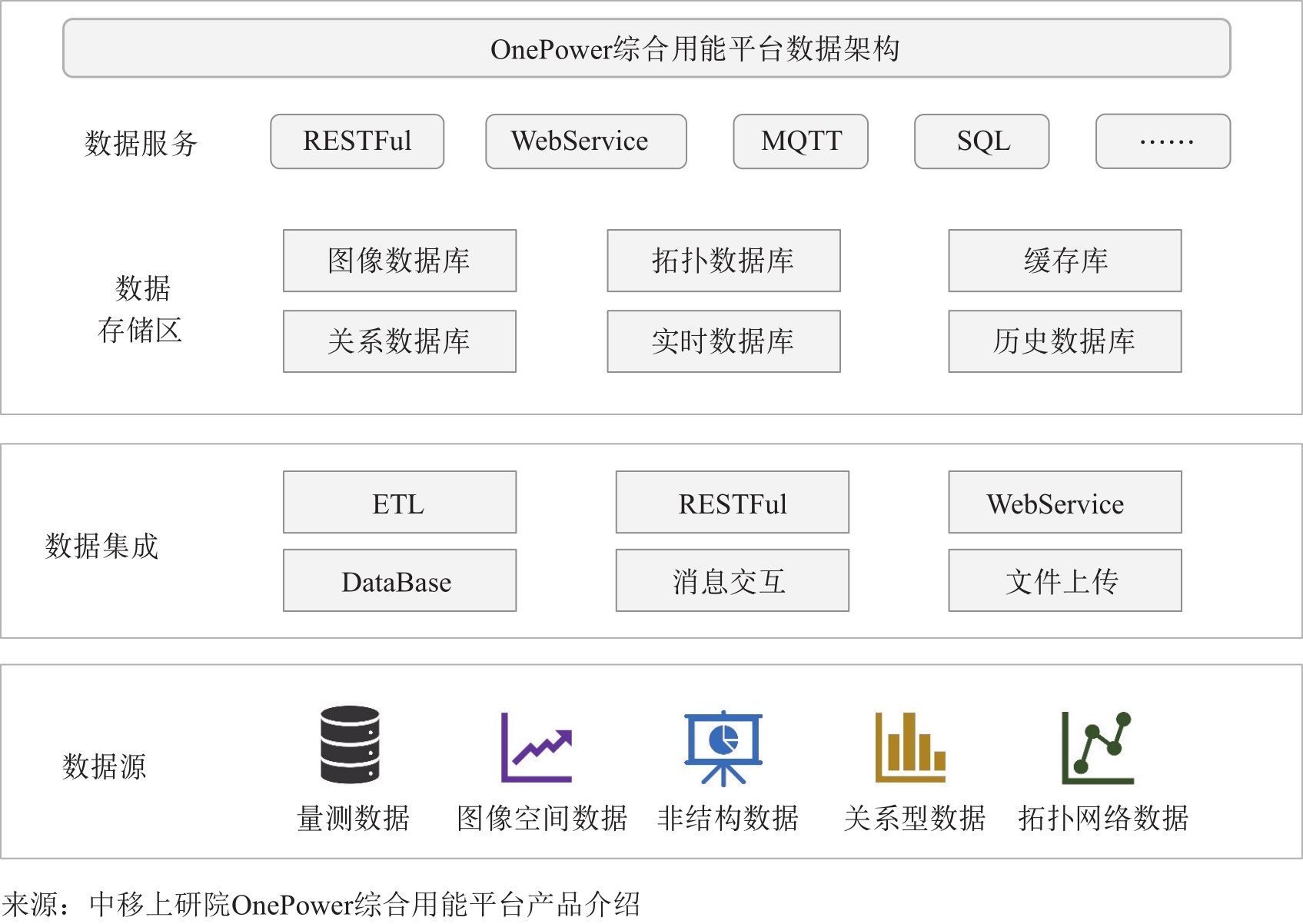Click the OnePower综合用能平台数据架构 title bar

[x=647, y=48]
